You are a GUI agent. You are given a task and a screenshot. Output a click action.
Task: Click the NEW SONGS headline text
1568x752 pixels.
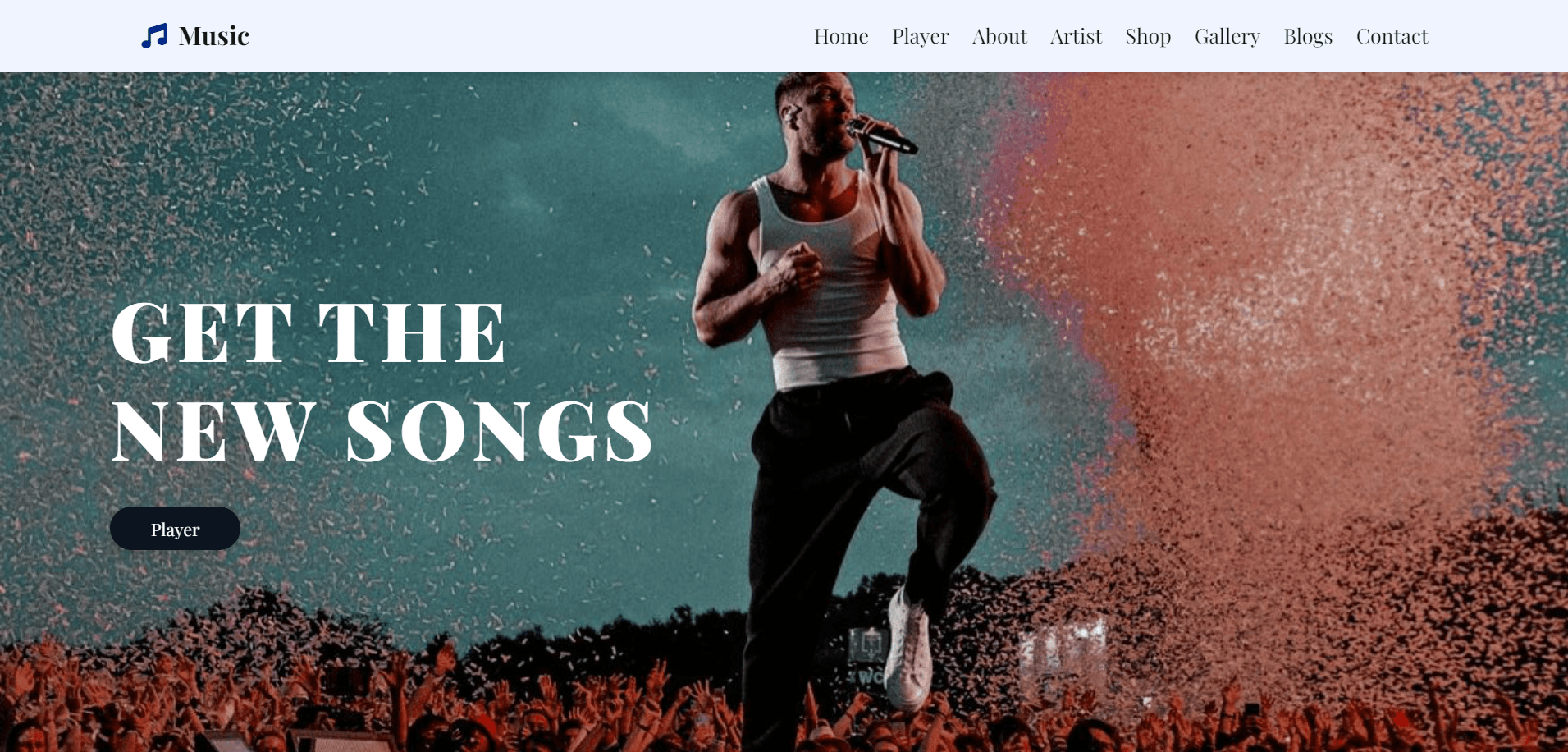coord(382,431)
